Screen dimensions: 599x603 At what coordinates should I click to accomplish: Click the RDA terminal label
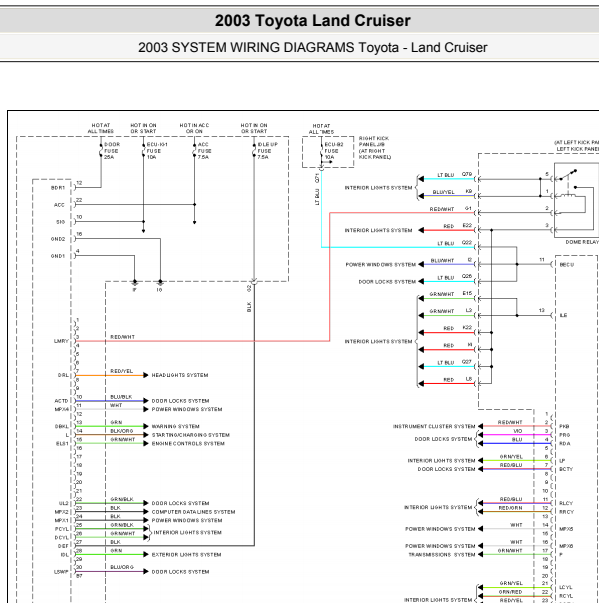click(564, 443)
